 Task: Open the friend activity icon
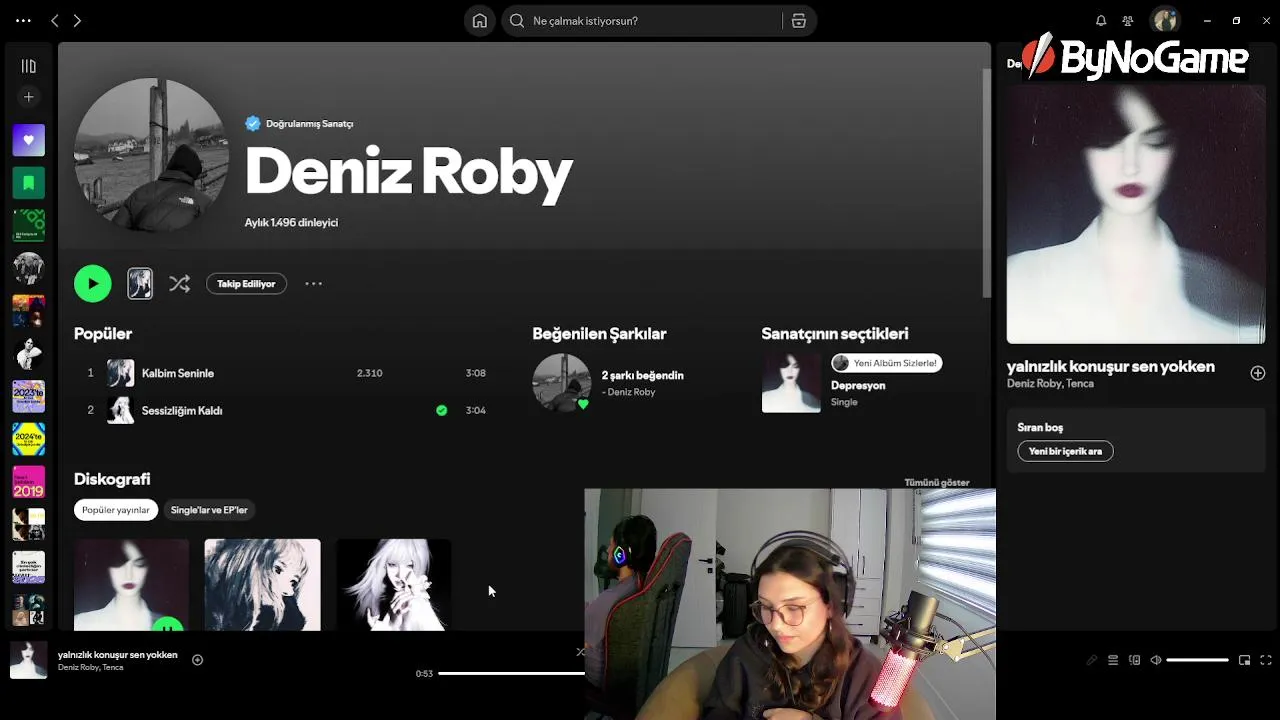(1128, 21)
